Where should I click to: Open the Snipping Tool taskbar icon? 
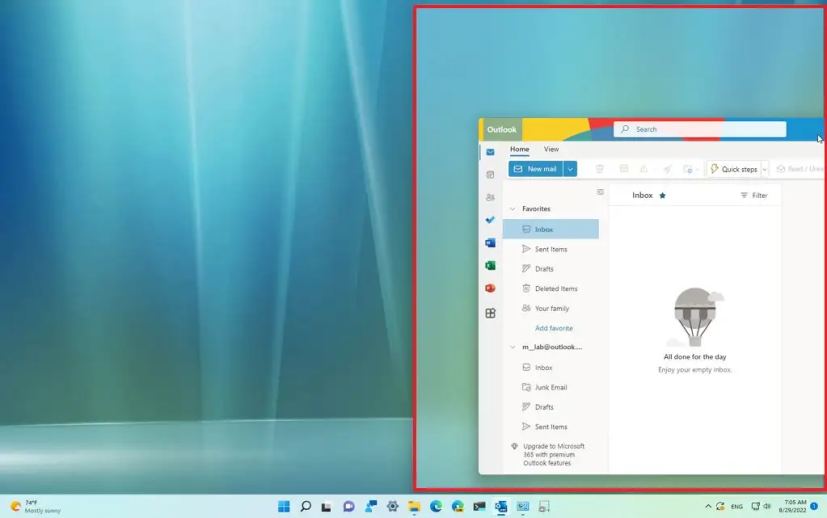pyautogui.click(x=544, y=506)
